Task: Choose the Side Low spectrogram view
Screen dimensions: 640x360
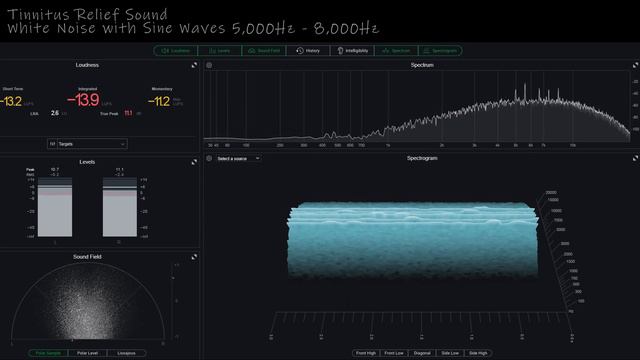Action: pyautogui.click(x=450, y=353)
